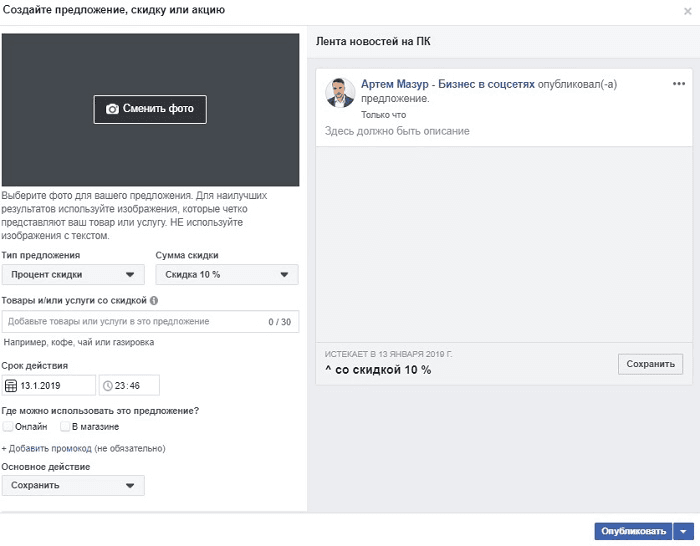Open the Основное действие dropdown
Image resolution: width=700 pixels, height=546 pixels.
tap(73, 485)
